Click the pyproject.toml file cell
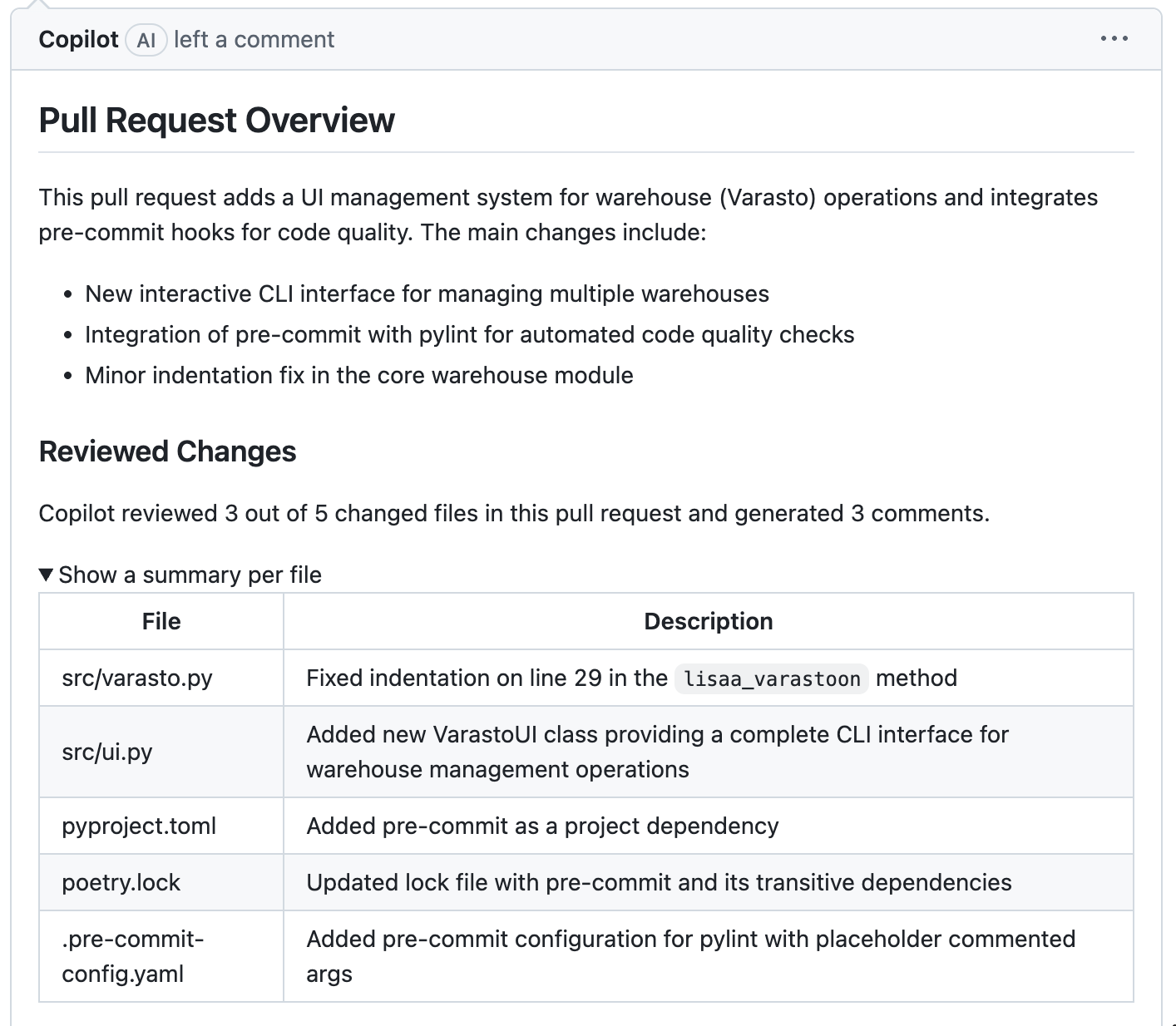This screenshot has width=1176, height=1026. (139, 826)
